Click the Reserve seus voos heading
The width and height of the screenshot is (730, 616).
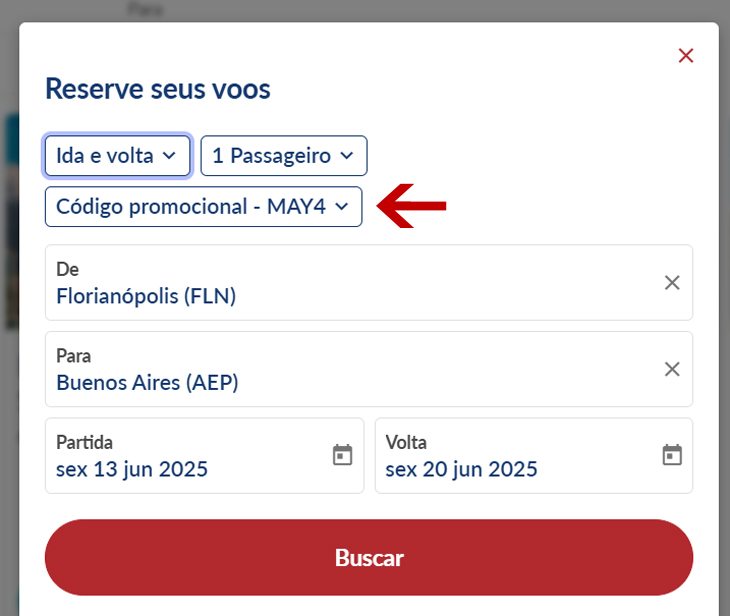158,88
